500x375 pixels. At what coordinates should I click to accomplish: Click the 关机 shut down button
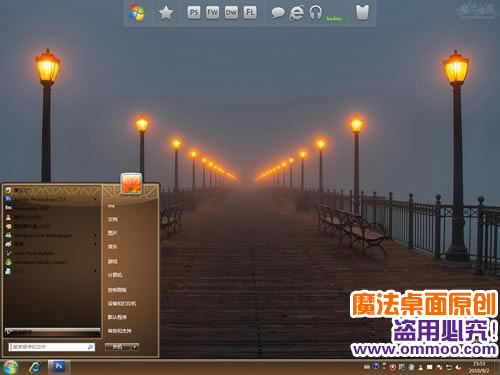tap(117, 347)
